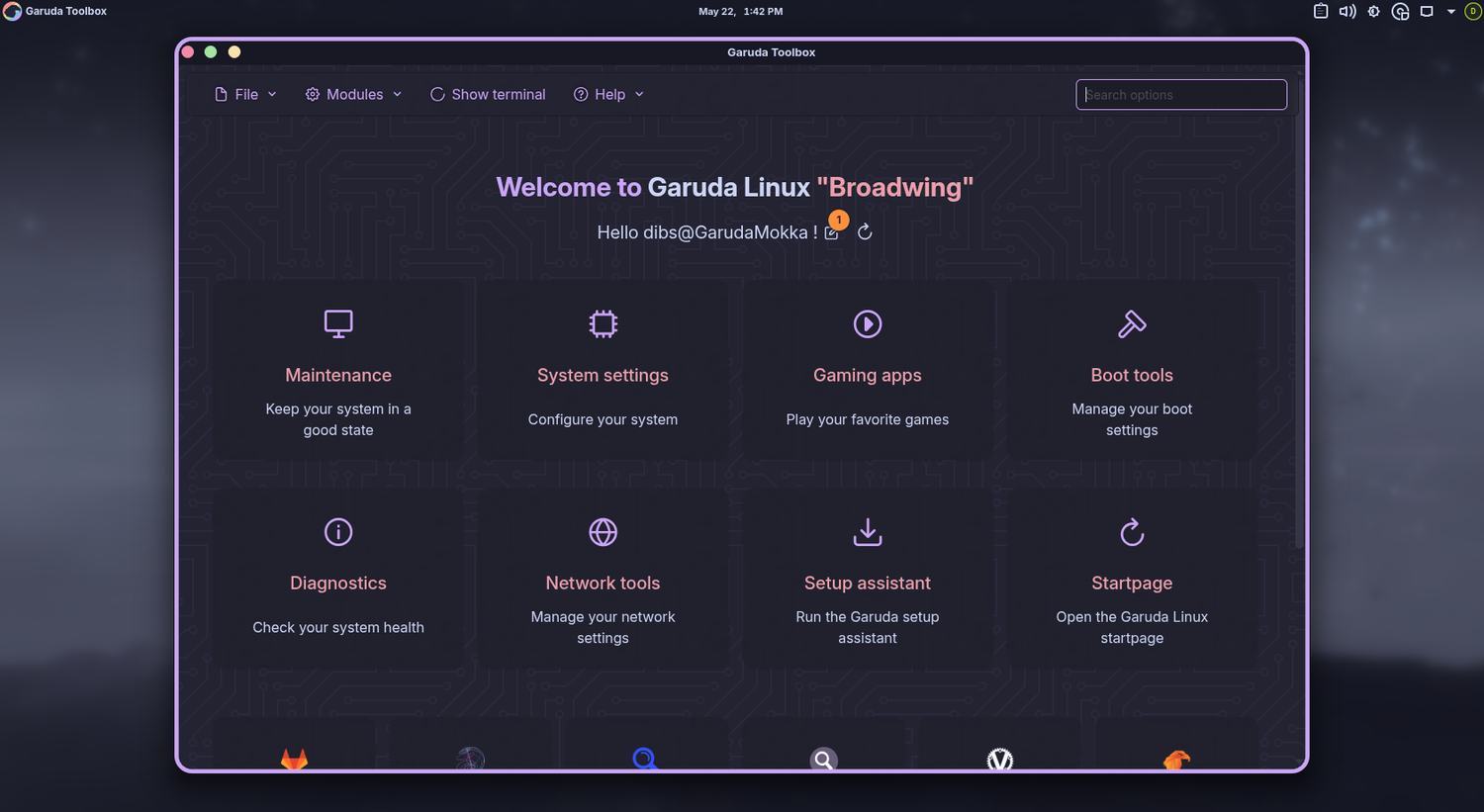The image size is (1484, 812).
Task: Expand the Modules chevron arrow
Action: (398, 94)
